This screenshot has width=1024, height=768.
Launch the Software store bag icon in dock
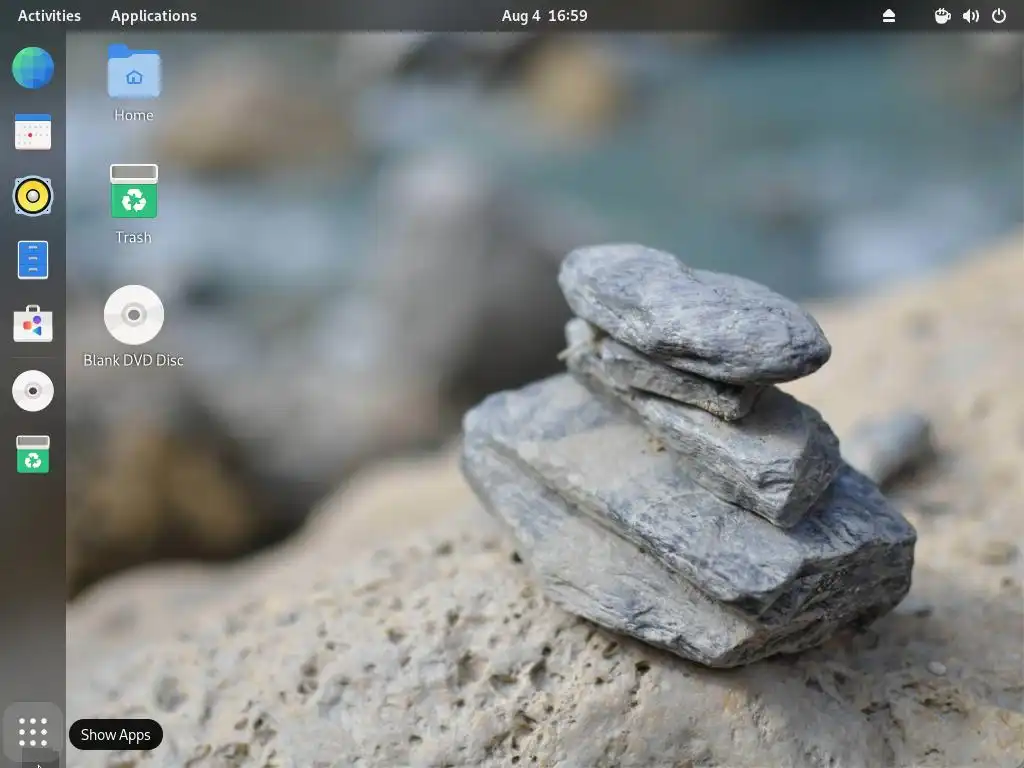coord(33,324)
